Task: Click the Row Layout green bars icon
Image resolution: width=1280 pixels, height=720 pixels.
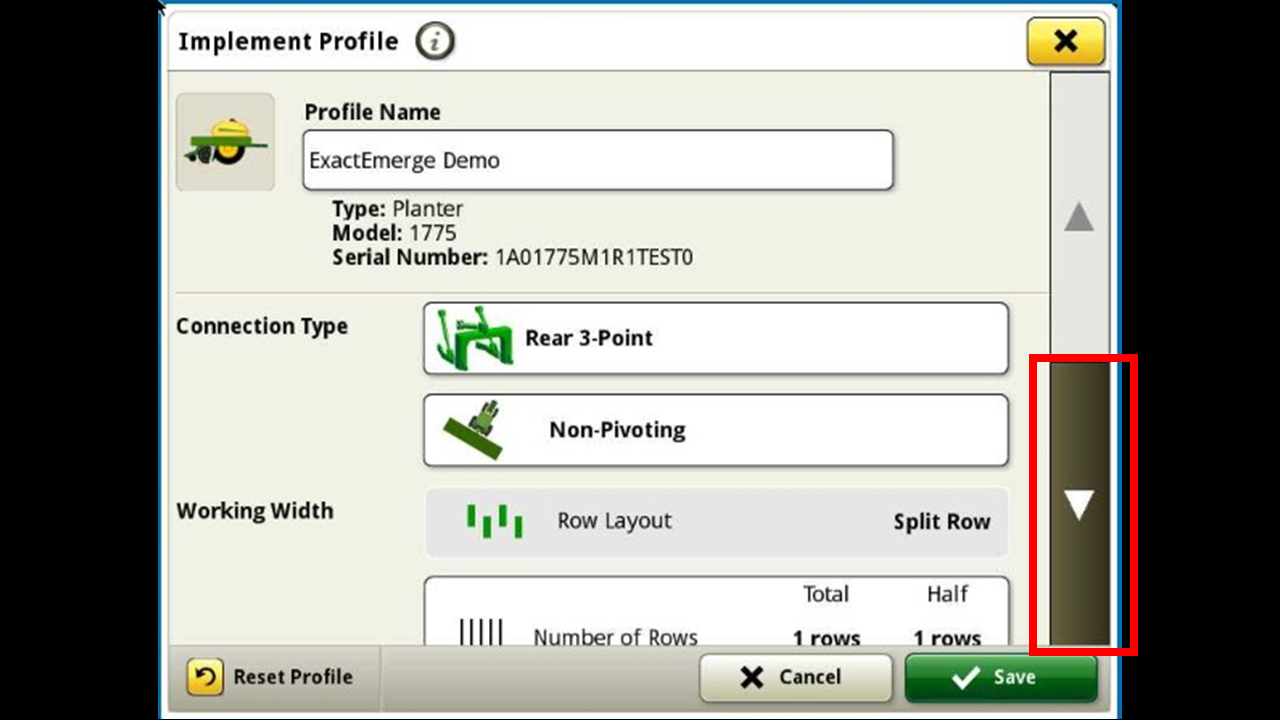Action: tap(494, 520)
